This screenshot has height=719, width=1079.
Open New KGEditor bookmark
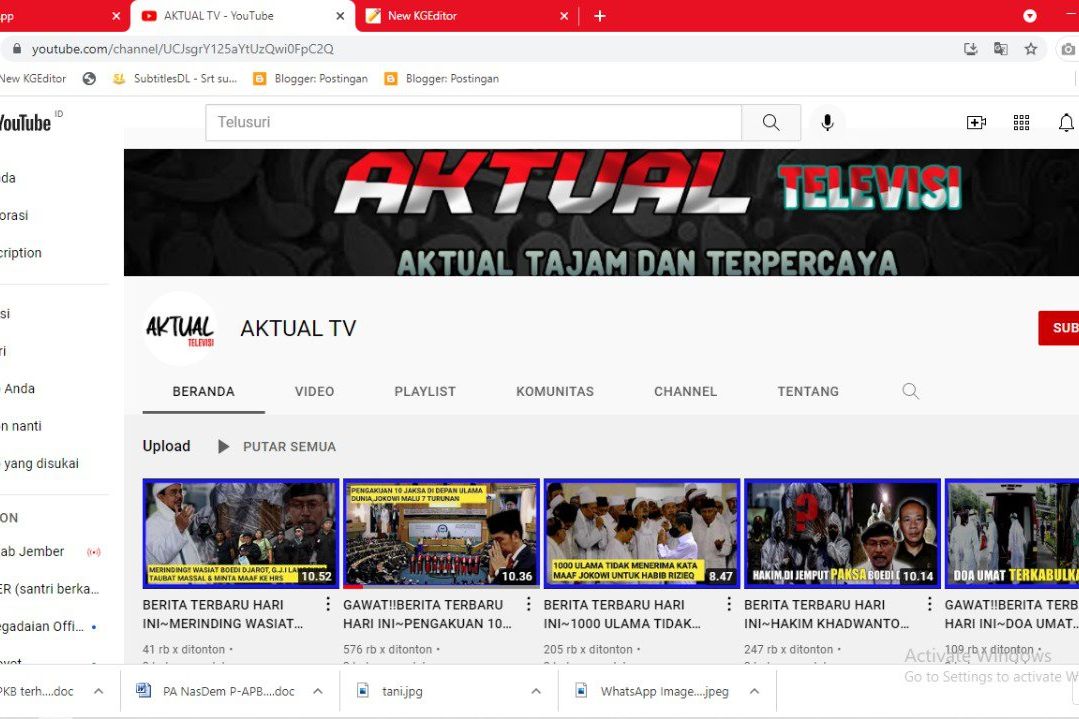click(x=33, y=78)
